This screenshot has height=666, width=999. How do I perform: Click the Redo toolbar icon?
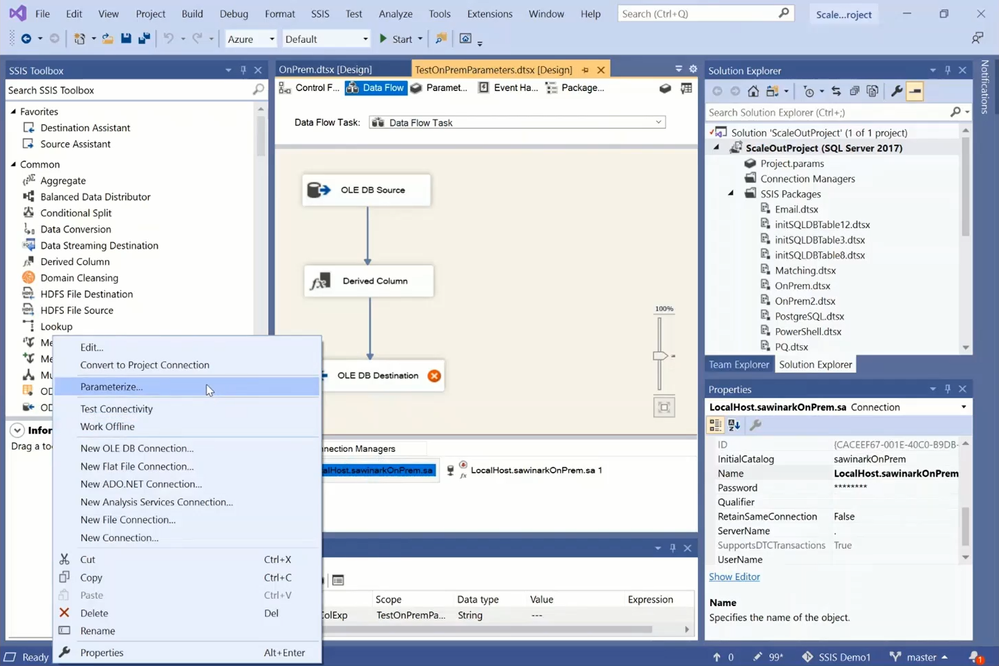pyautogui.click(x=198, y=39)
